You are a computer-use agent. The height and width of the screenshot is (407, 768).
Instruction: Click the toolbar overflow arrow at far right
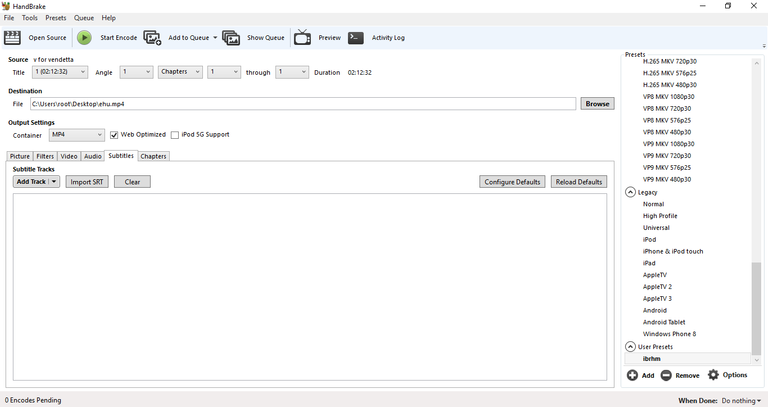pos(764,46)
